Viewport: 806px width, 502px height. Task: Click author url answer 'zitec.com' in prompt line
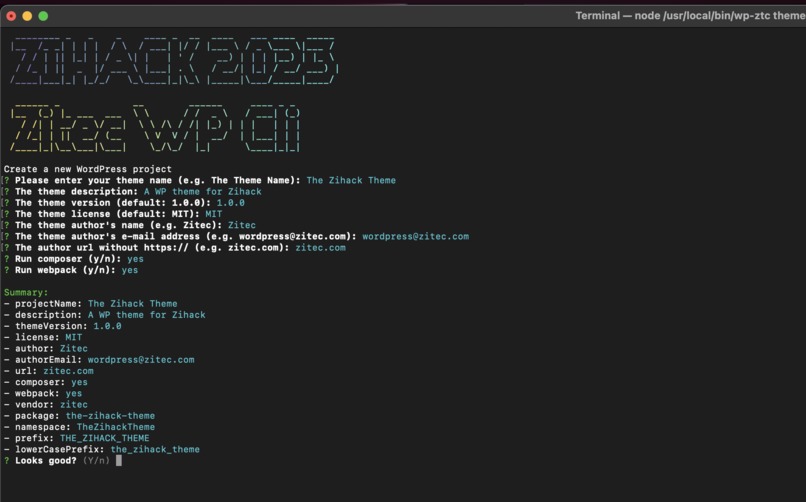(320, 248)
